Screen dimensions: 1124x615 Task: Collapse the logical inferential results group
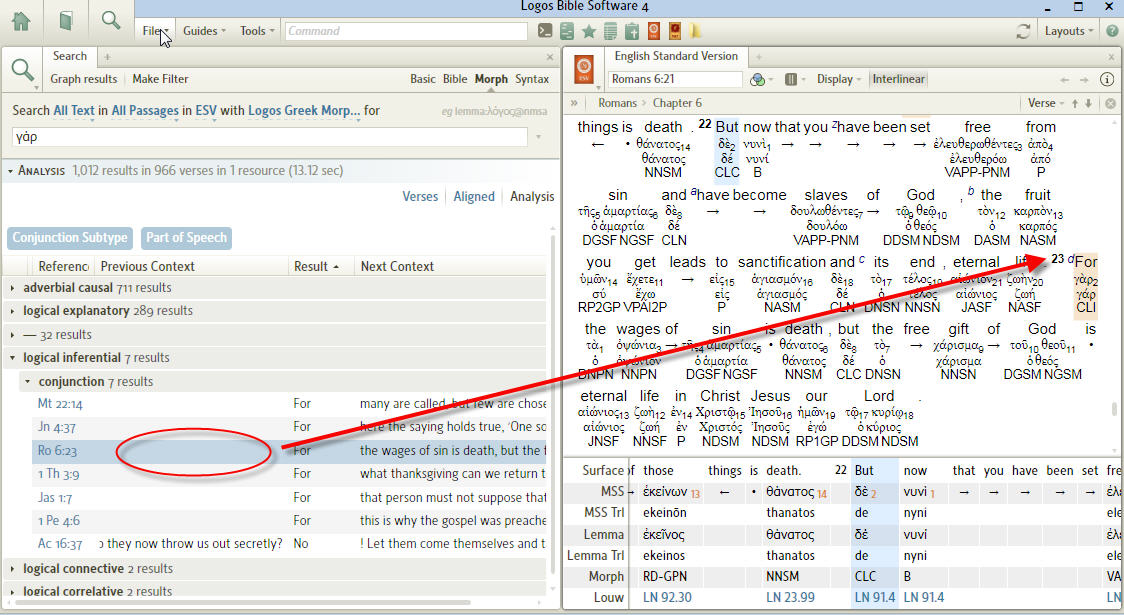13,358
